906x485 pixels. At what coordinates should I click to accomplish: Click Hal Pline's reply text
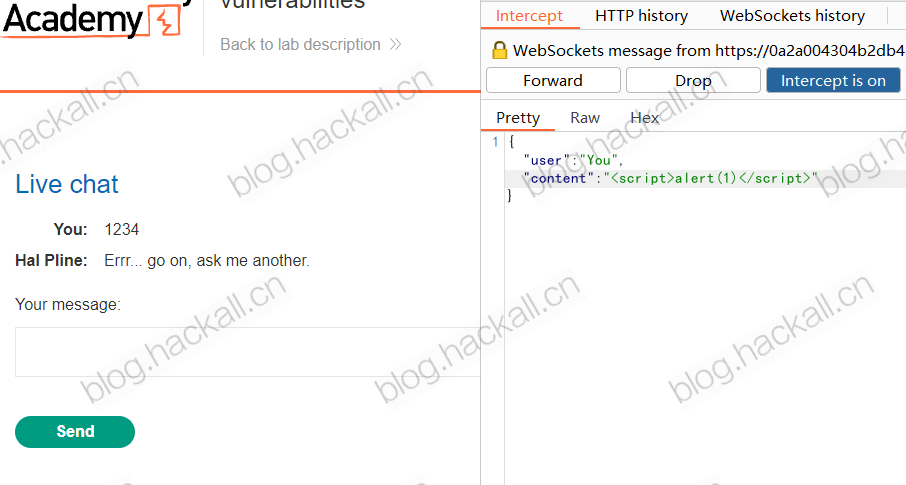[x=207, y=261]
